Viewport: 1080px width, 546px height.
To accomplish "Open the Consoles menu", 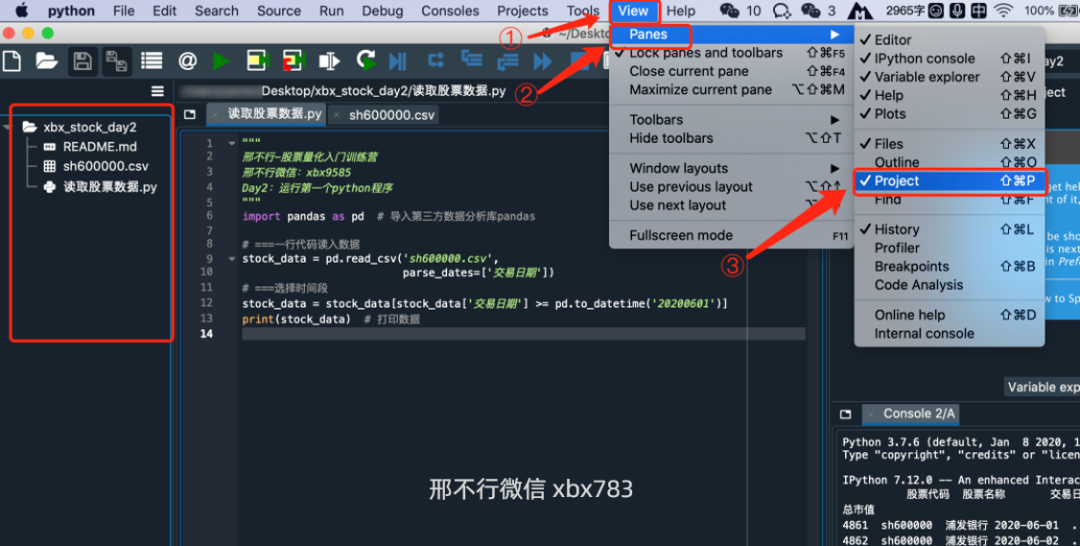I will (450, 10).
